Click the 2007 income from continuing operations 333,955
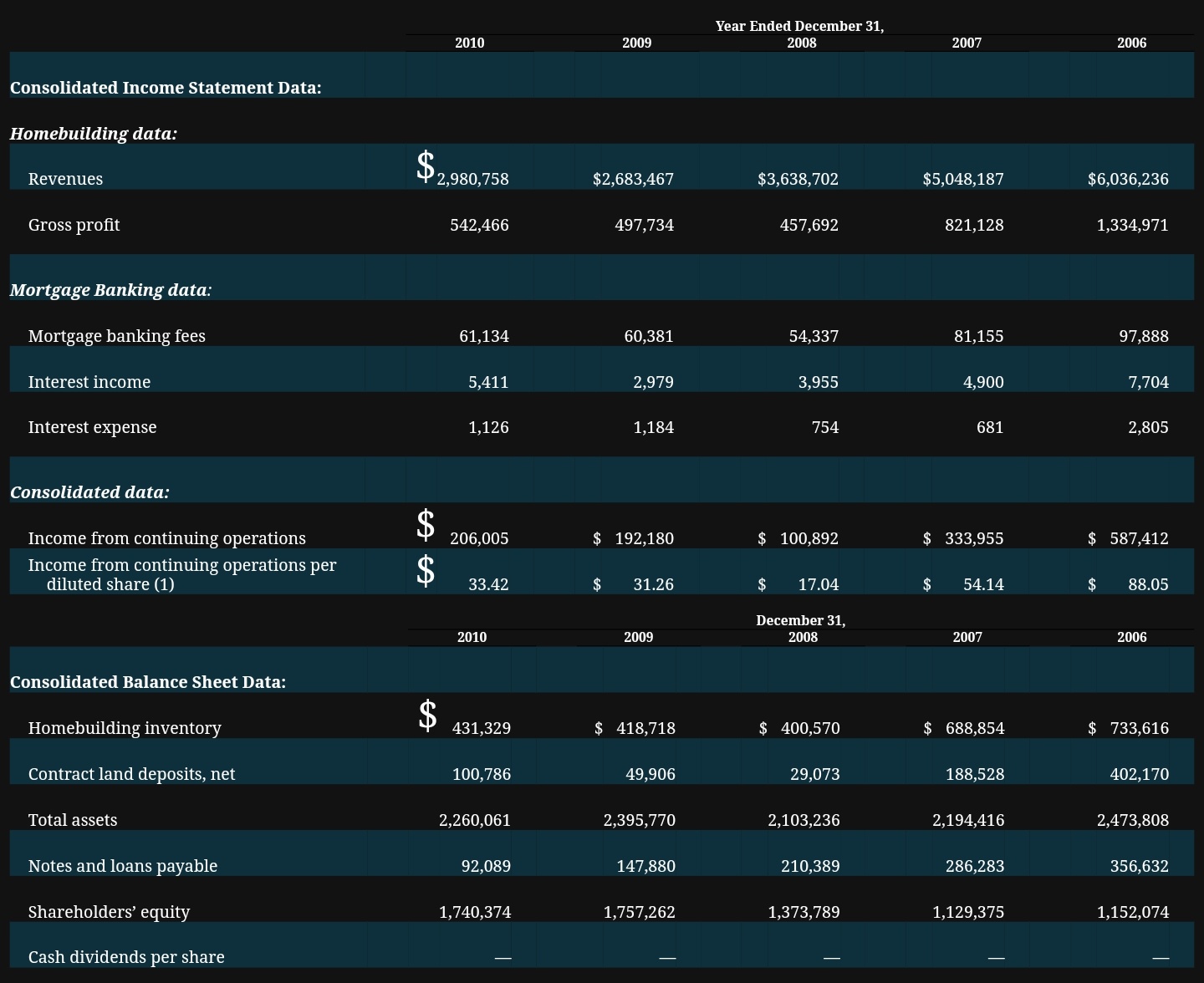Screen dimensions: 1204x983 pos(974,538)
